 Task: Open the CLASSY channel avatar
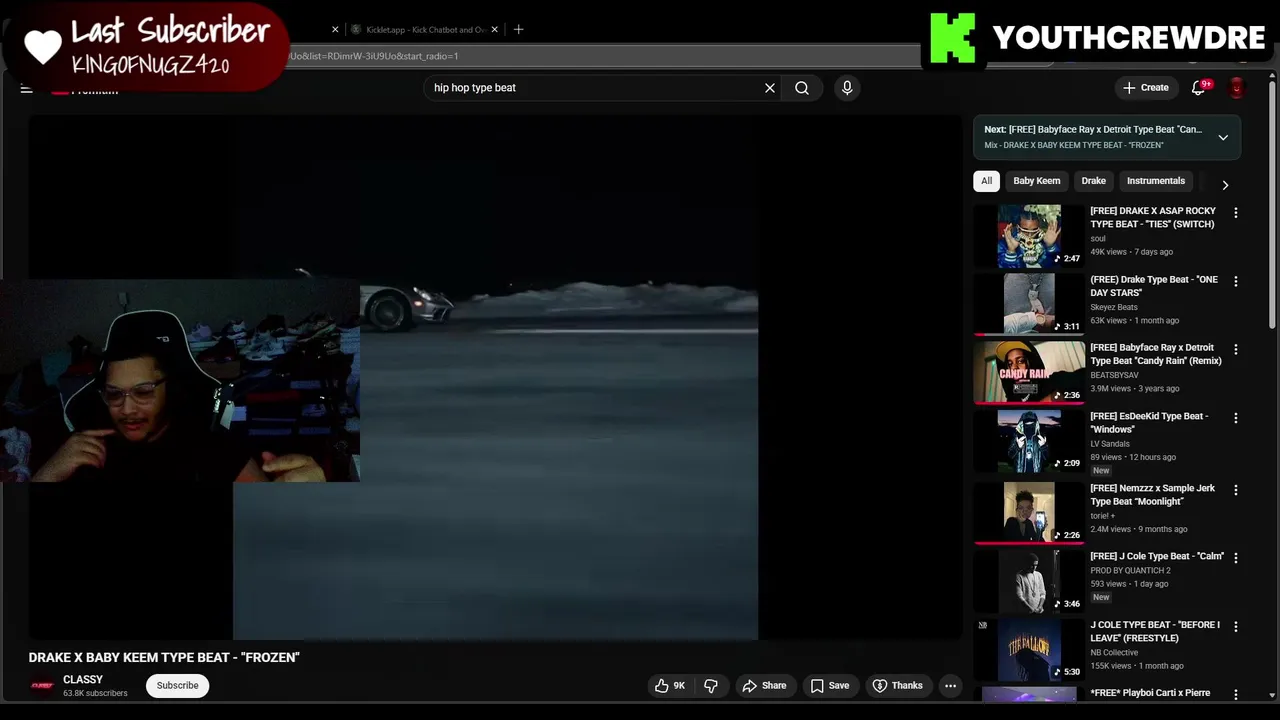point(42,685)
